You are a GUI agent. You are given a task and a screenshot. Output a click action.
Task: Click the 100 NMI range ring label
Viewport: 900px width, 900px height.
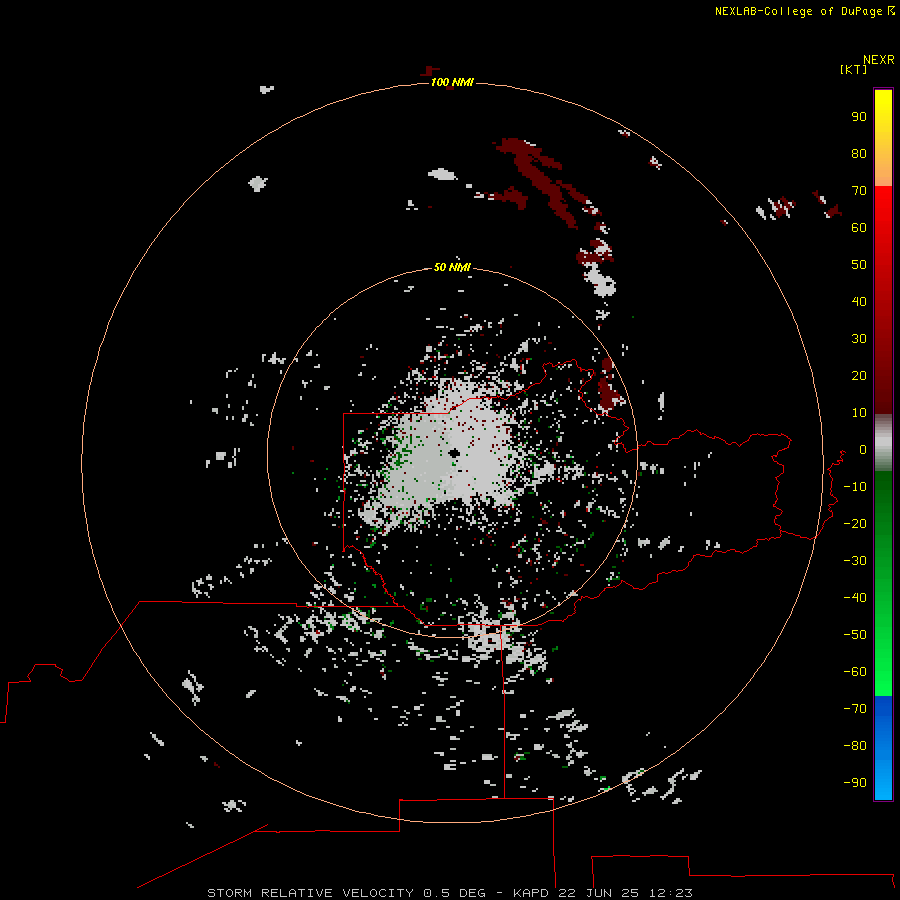(452, 82)
